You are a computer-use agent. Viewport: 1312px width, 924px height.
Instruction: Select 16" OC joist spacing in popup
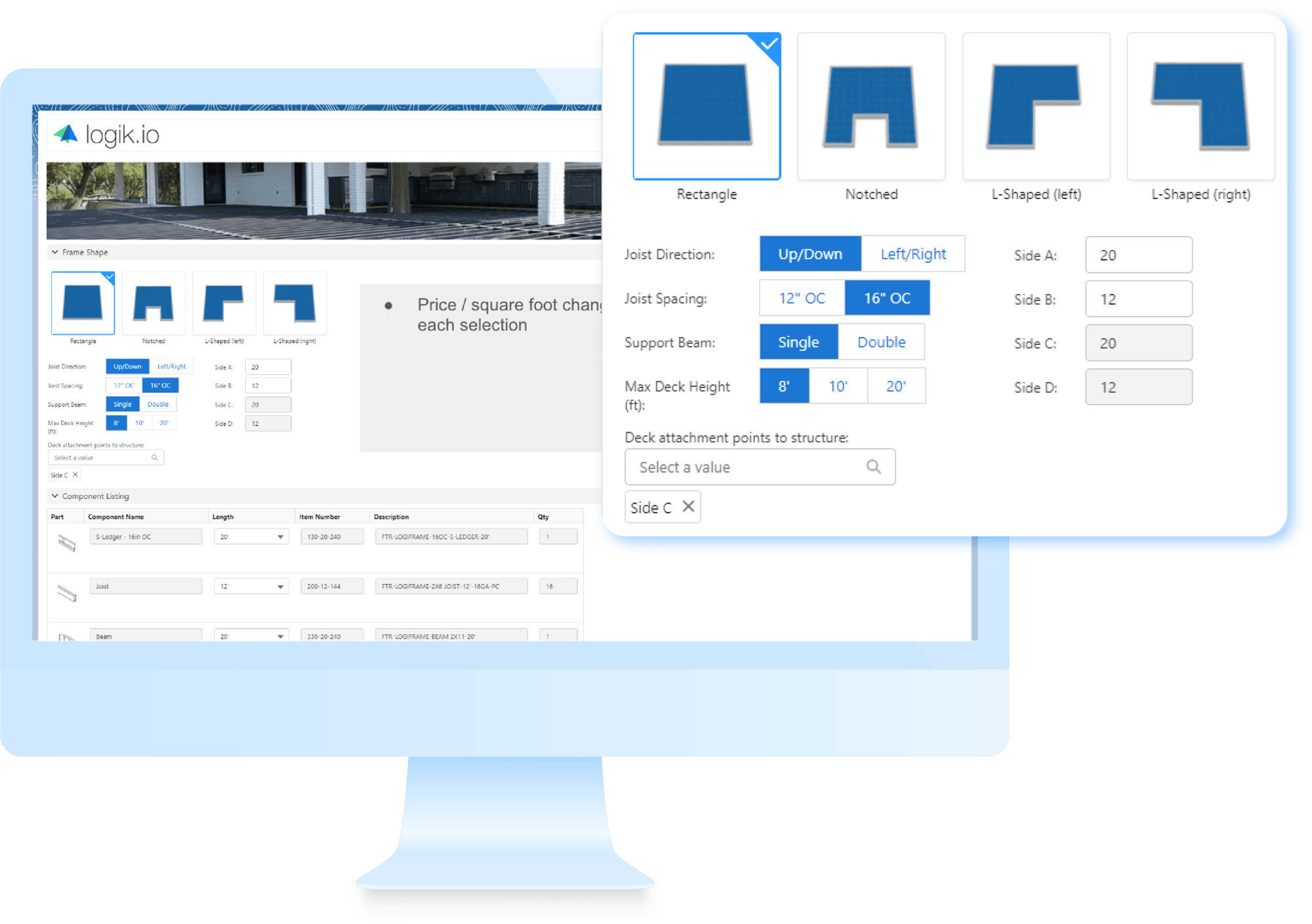tap(887, 298)
